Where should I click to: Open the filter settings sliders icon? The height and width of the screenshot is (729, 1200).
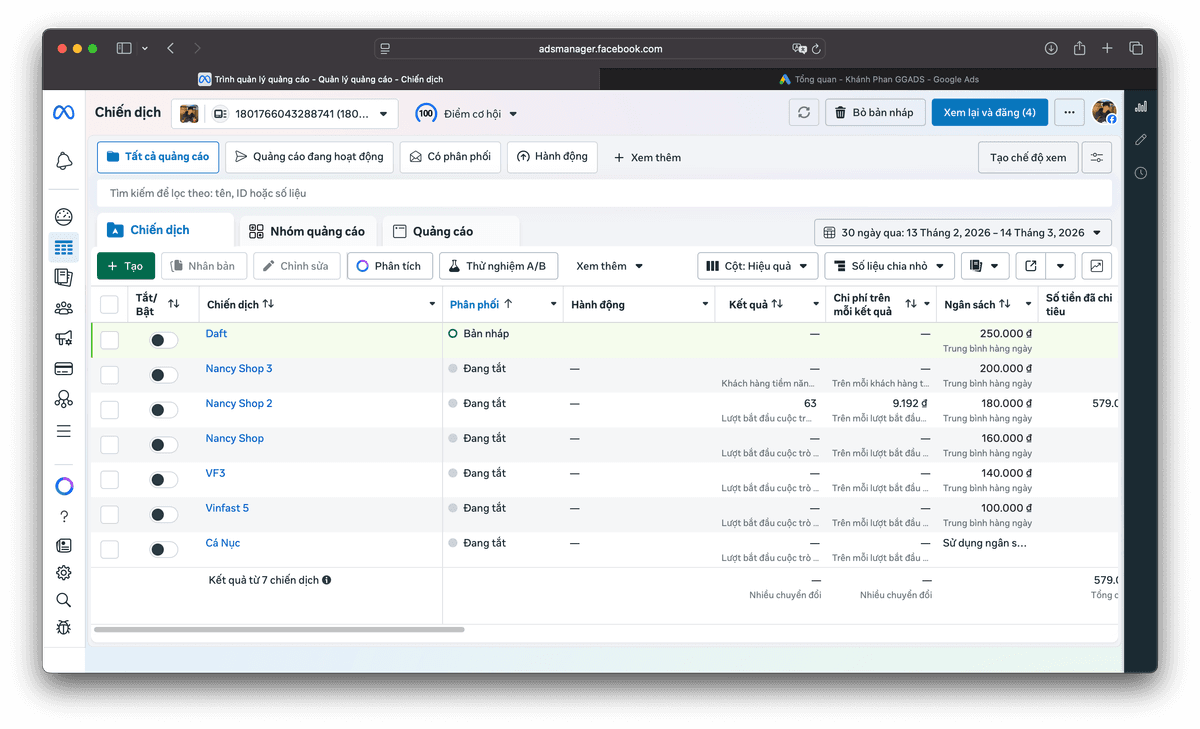(1097, 158)
